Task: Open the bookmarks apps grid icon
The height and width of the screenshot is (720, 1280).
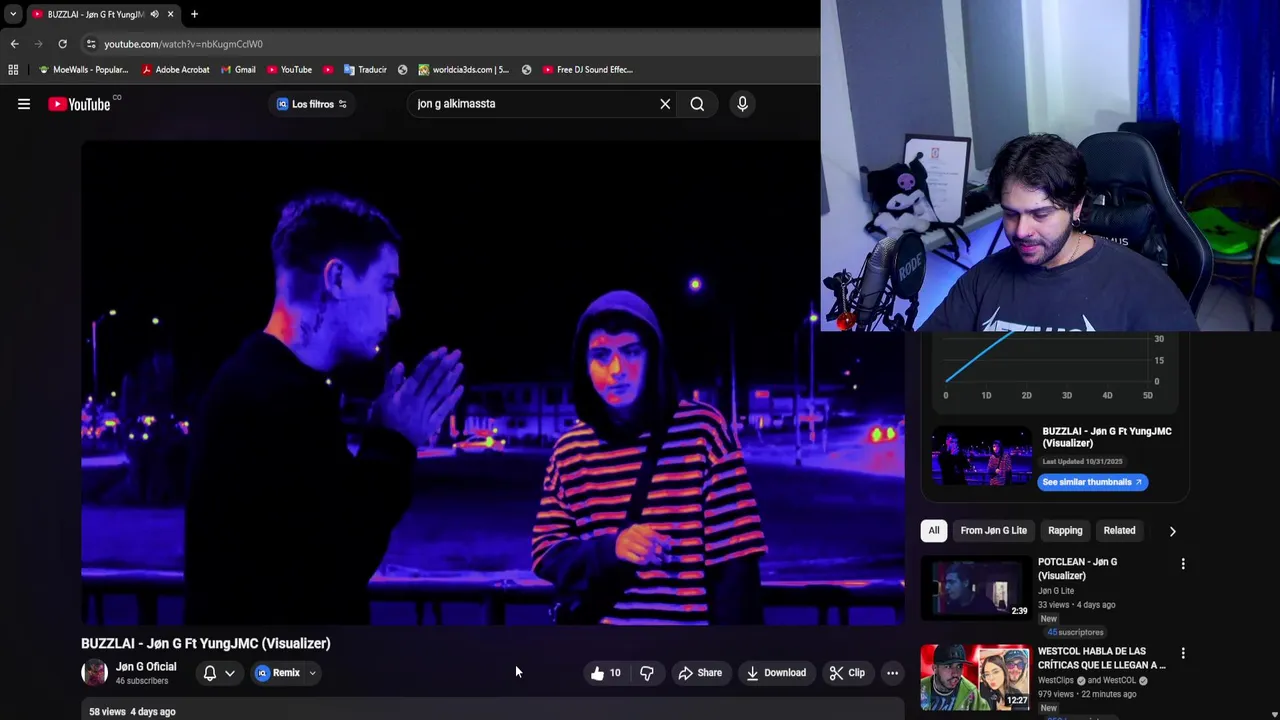Action: [13, 70]
